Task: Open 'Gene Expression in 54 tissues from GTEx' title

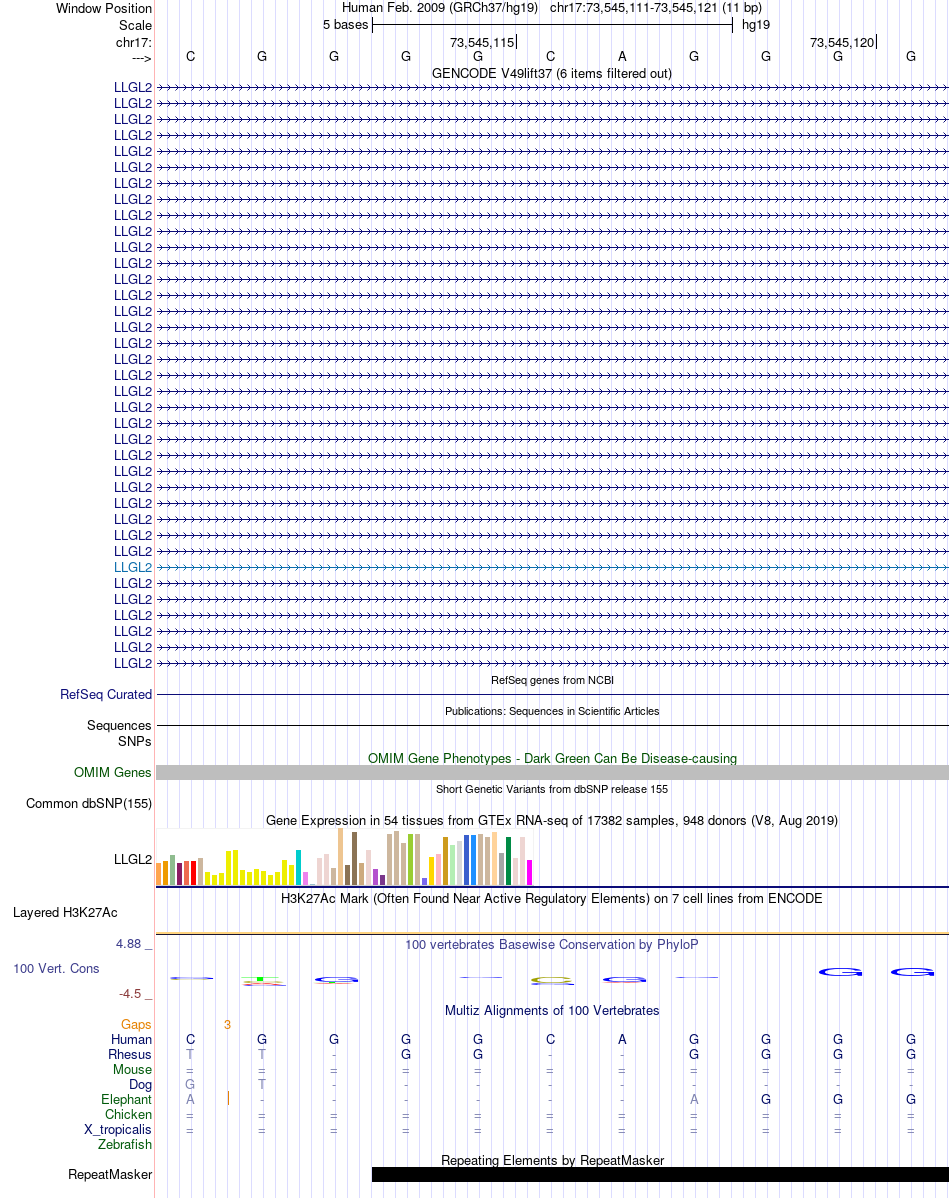Action: (x=552, y=821)
